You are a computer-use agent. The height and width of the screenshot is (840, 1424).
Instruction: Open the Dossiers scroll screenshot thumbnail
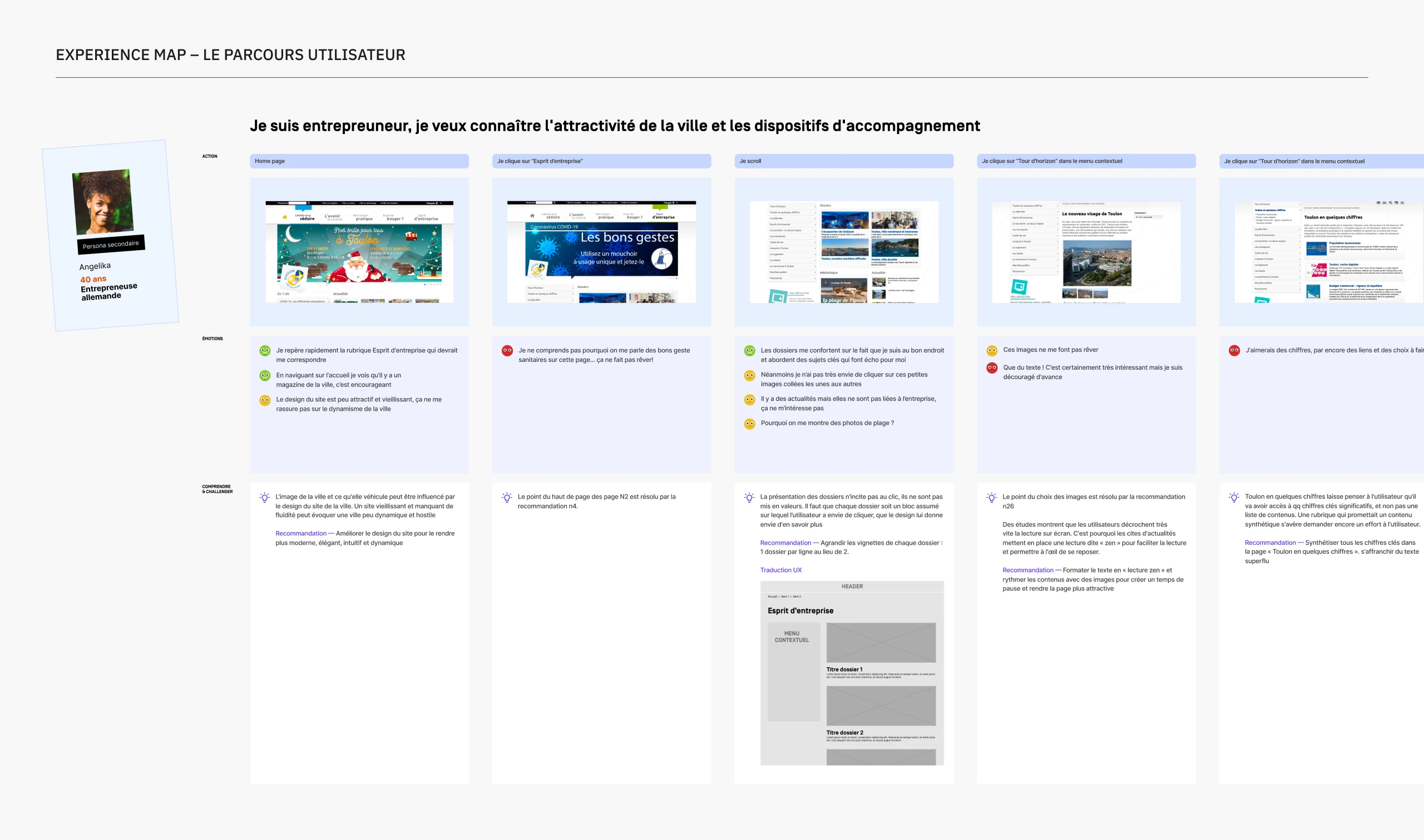844,252
